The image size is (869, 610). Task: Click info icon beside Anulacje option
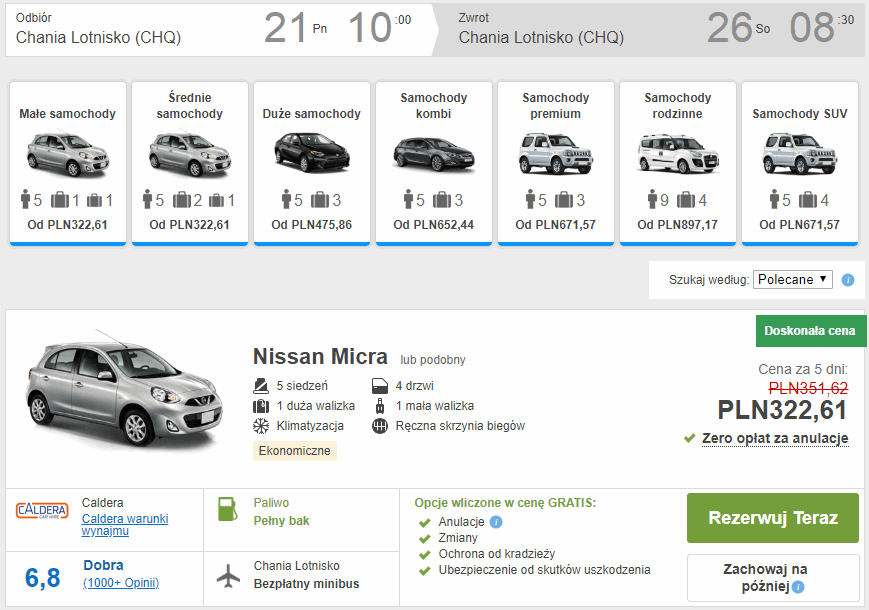click(497, 522)
